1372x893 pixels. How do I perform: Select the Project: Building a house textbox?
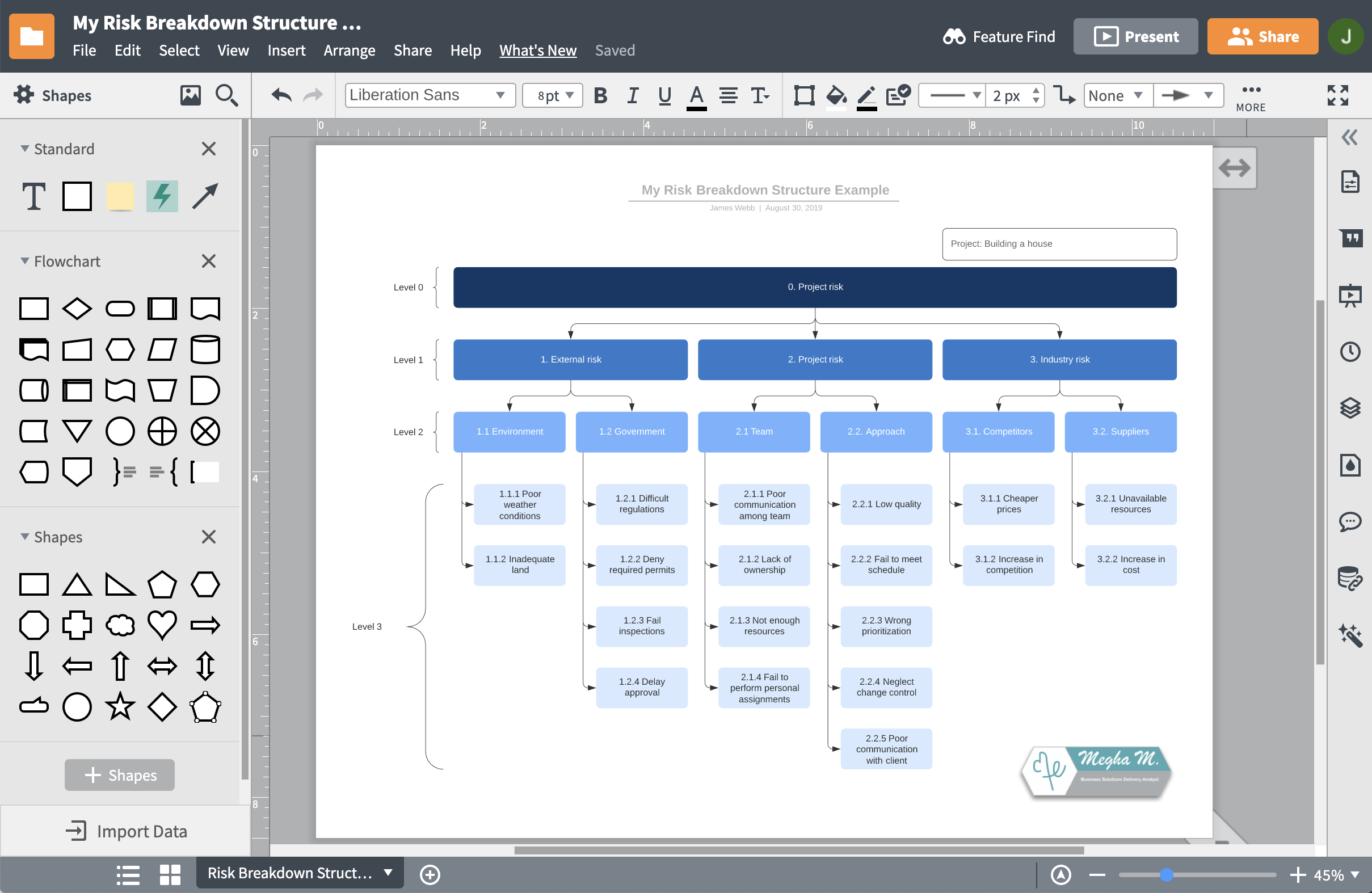click(1058, 243)
